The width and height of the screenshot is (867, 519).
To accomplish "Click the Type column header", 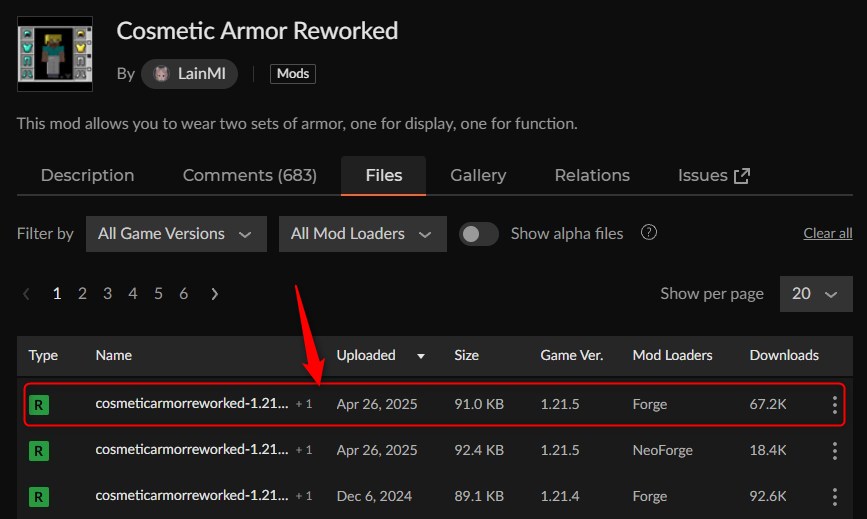I will [43, 355].
